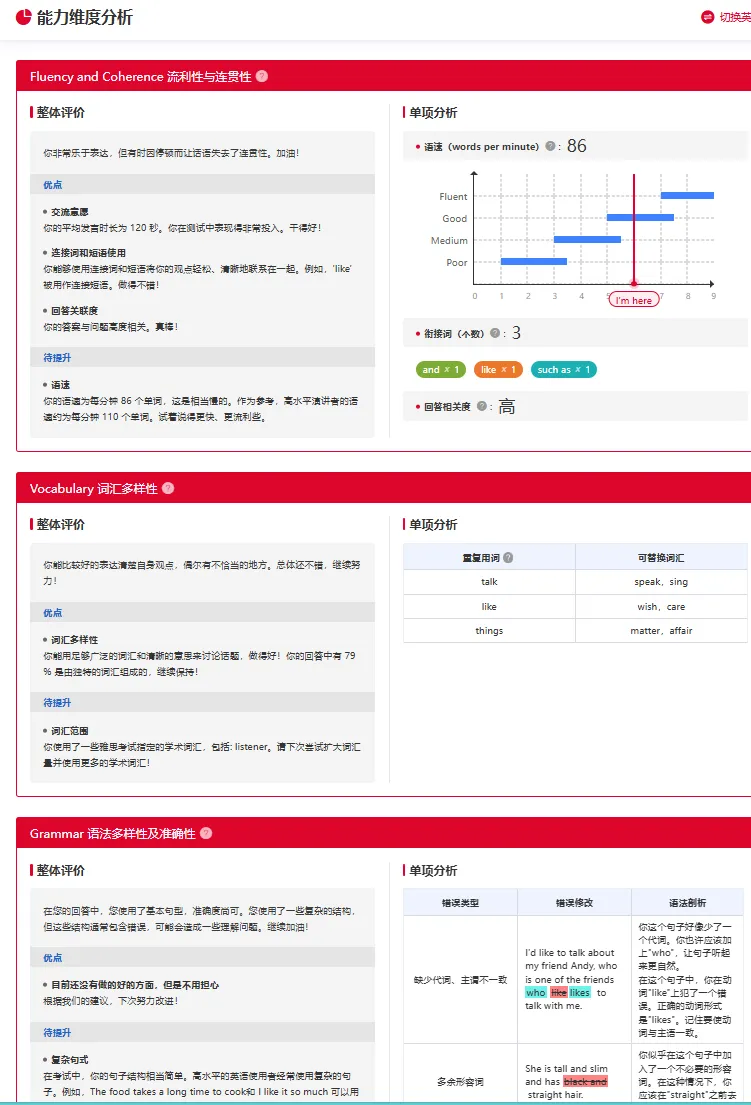The image size is (751, 1105).
Task: Click the 'like' cell in repeated words table
Action: pyautogui.click(x=489, y=607)
